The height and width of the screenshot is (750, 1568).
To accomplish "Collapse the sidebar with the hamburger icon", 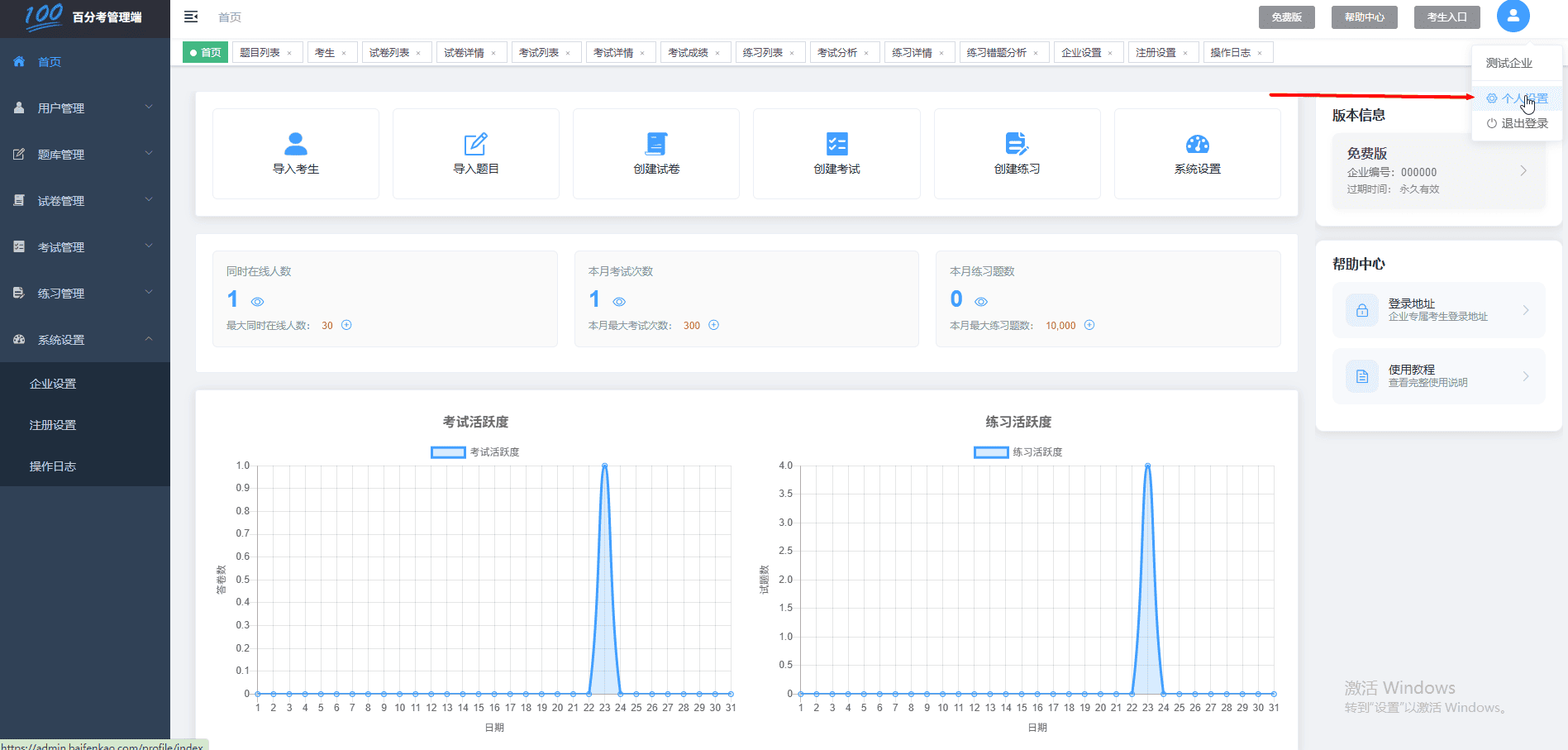I will pos(190,17).
